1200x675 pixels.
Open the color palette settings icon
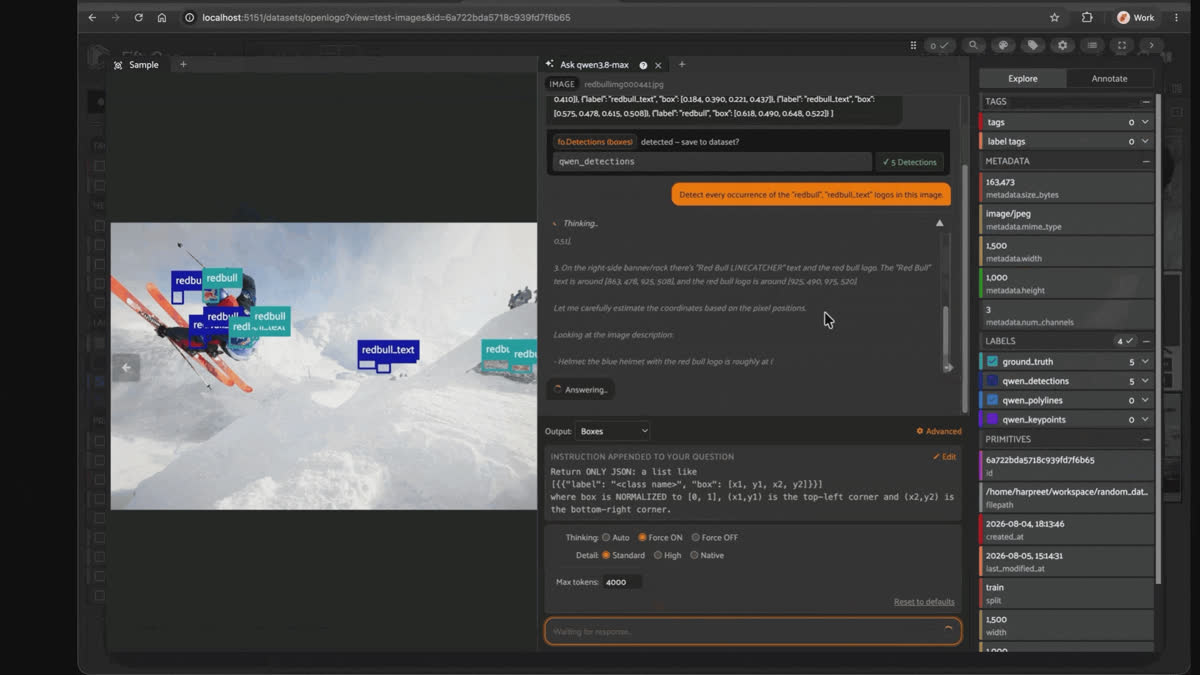pos(1003,45)
